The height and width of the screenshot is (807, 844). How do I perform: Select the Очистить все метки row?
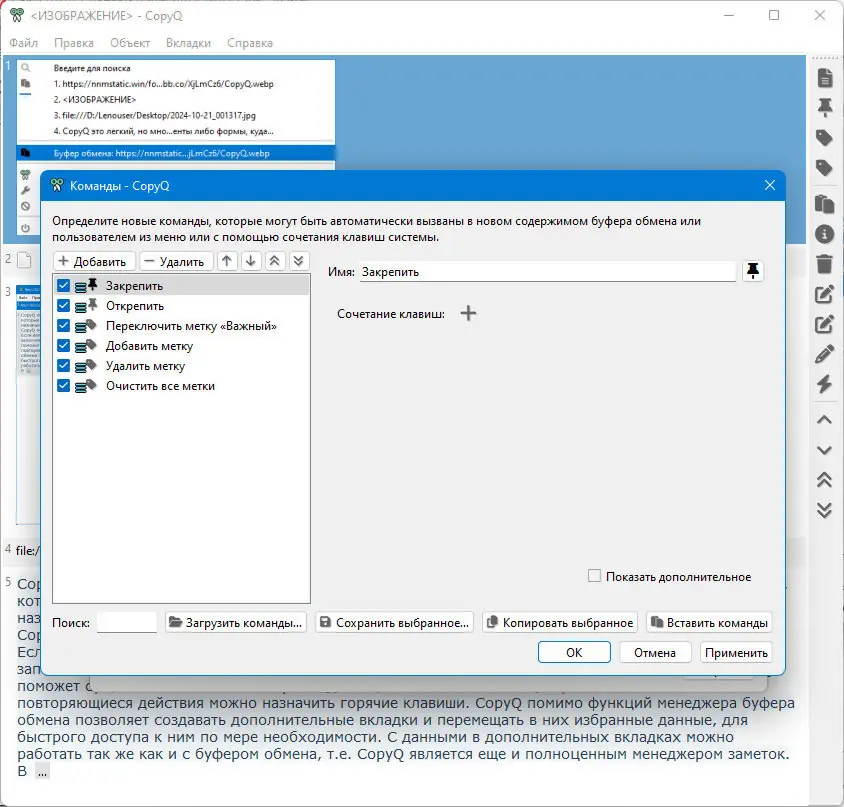181,385
